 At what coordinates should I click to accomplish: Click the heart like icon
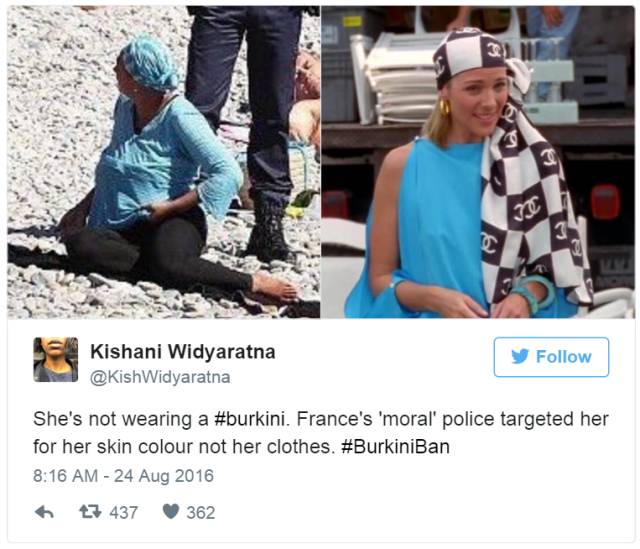(x=171, y=511)
